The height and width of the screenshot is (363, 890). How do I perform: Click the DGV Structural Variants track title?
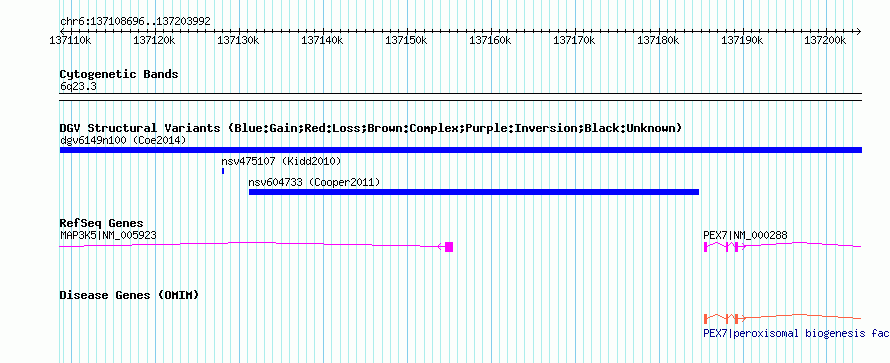(371, 128)
